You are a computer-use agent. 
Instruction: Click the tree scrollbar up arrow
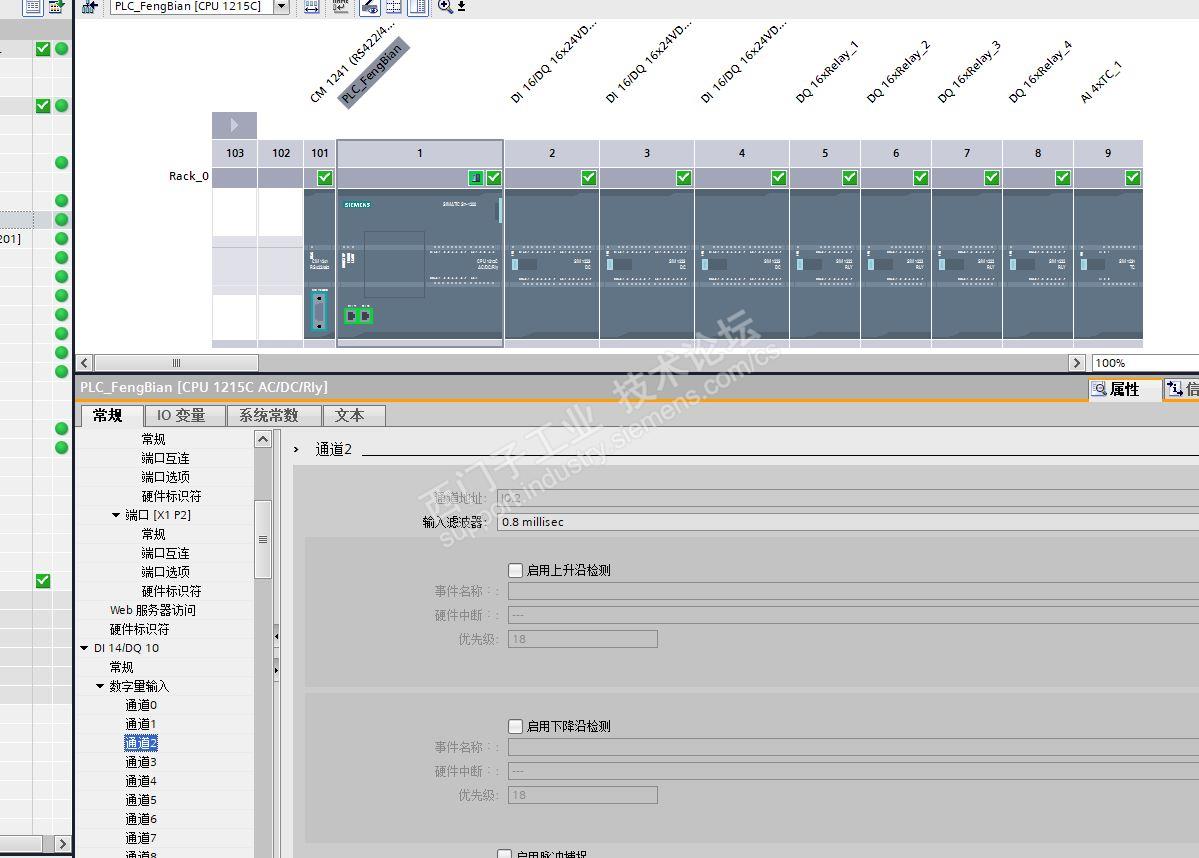coord(262,439)
